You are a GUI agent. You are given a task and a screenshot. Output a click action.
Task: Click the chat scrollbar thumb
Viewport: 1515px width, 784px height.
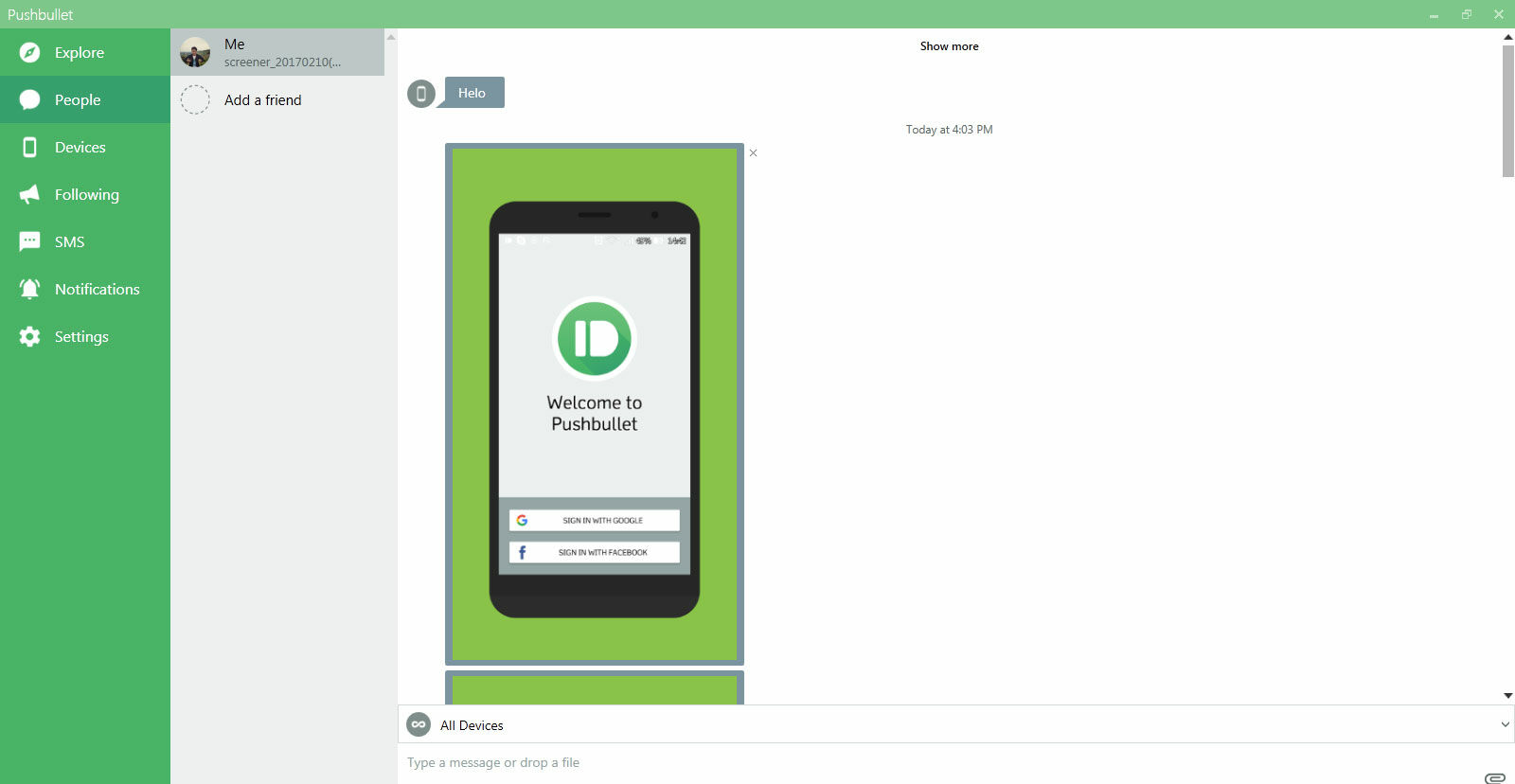pos(1508,111)
